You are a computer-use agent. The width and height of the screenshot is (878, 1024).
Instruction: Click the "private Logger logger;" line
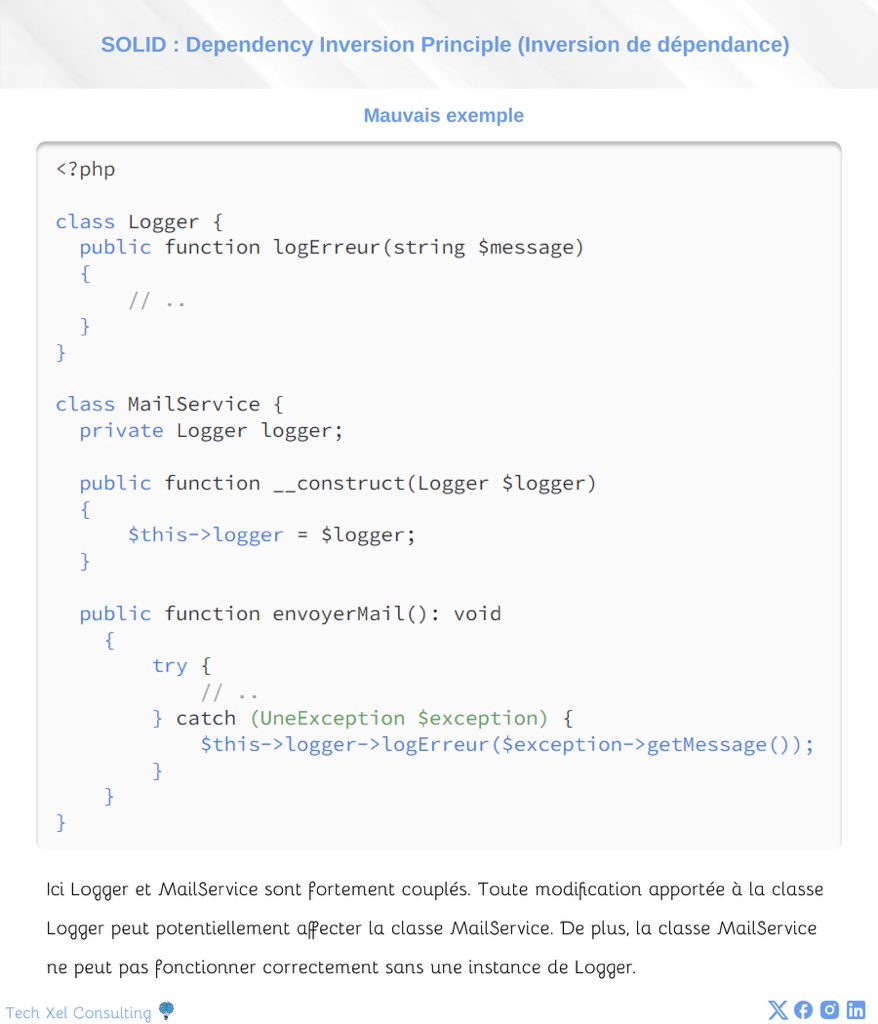(x=211, y=431)
